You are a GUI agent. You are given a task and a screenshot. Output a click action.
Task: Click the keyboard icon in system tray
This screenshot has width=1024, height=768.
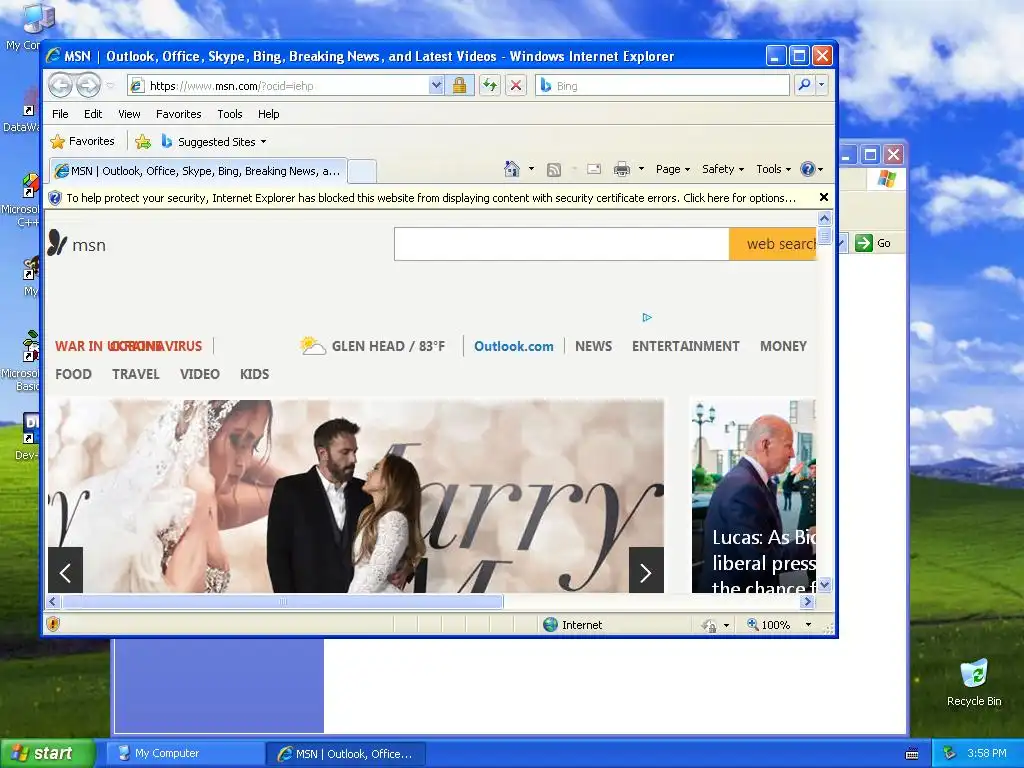click(912, 754)
